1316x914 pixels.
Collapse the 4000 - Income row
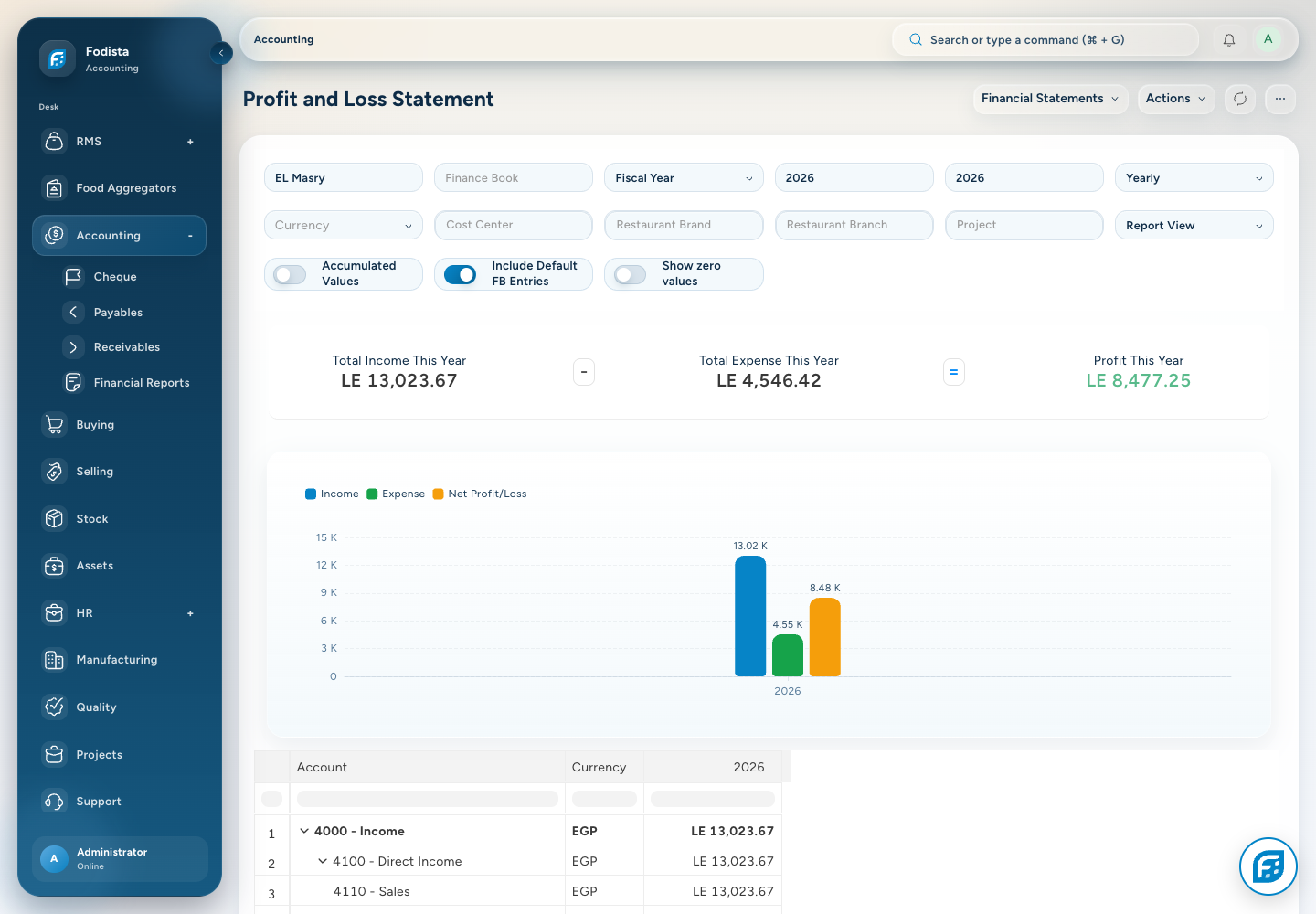click(x=304, y=831)
